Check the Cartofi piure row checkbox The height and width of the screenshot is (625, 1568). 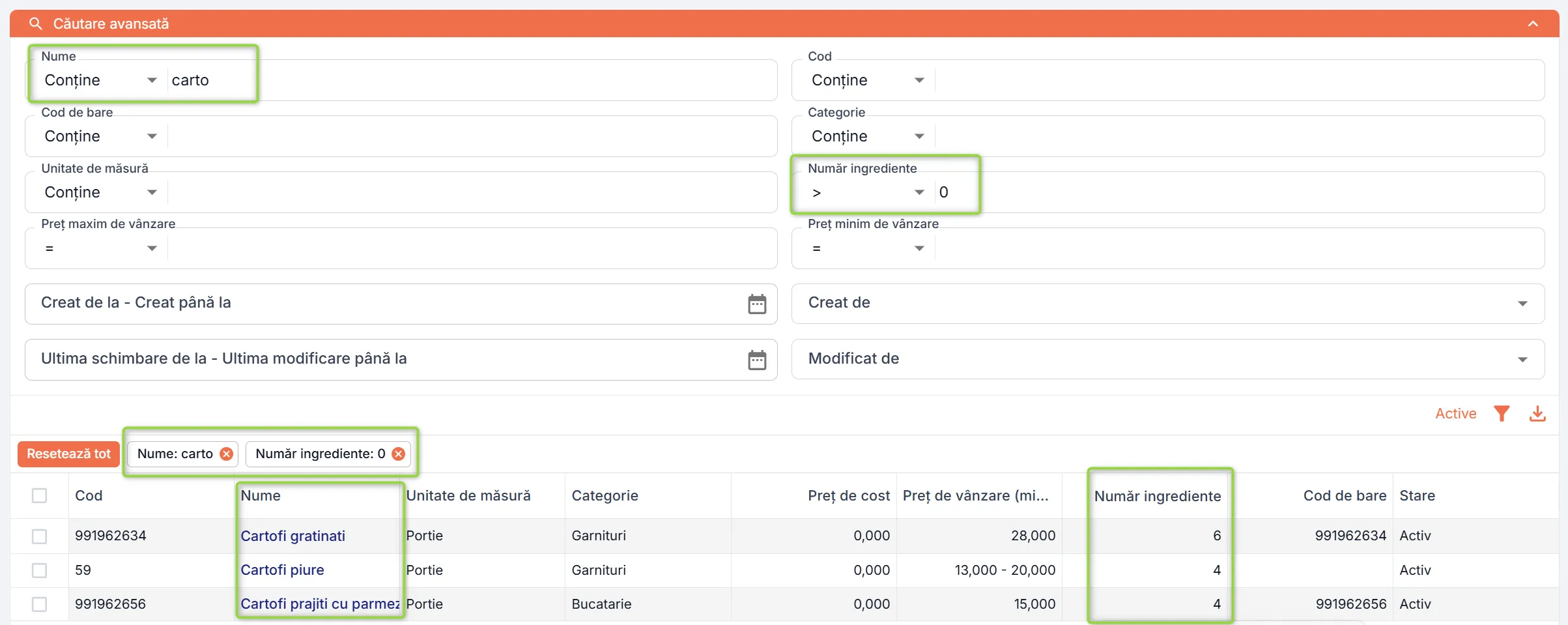point(40,570)
